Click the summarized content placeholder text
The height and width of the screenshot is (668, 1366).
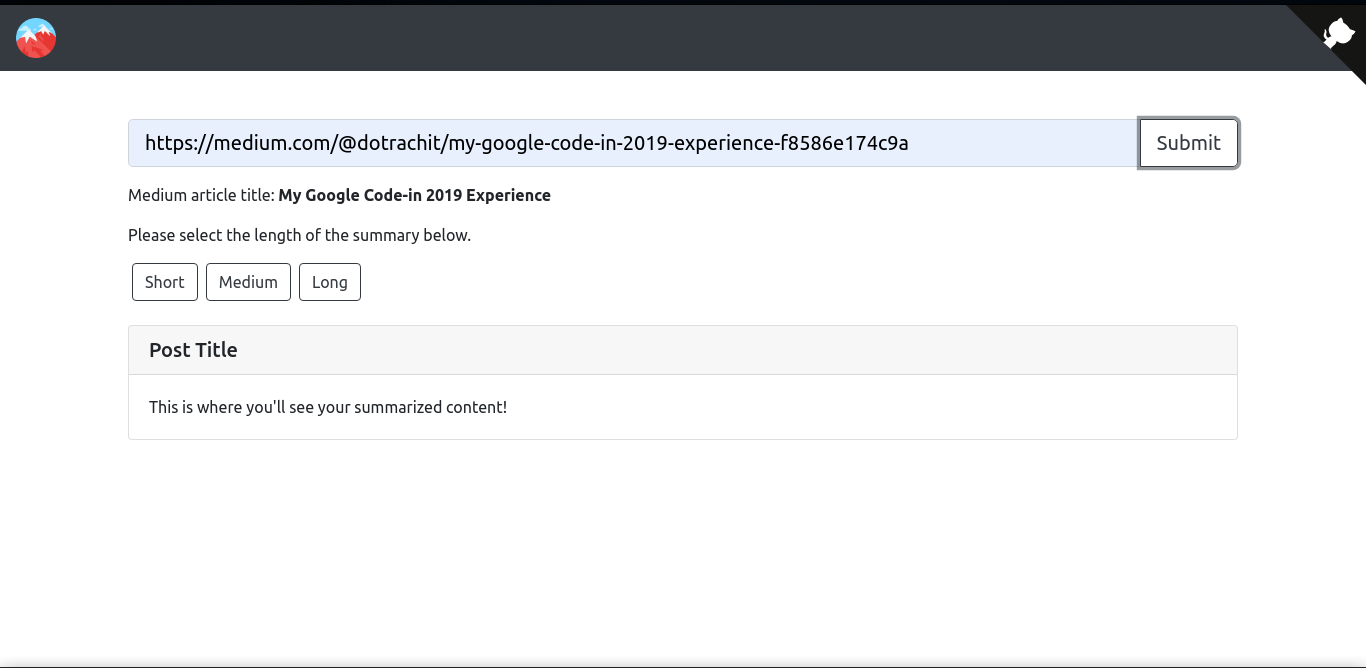(328, 407)
